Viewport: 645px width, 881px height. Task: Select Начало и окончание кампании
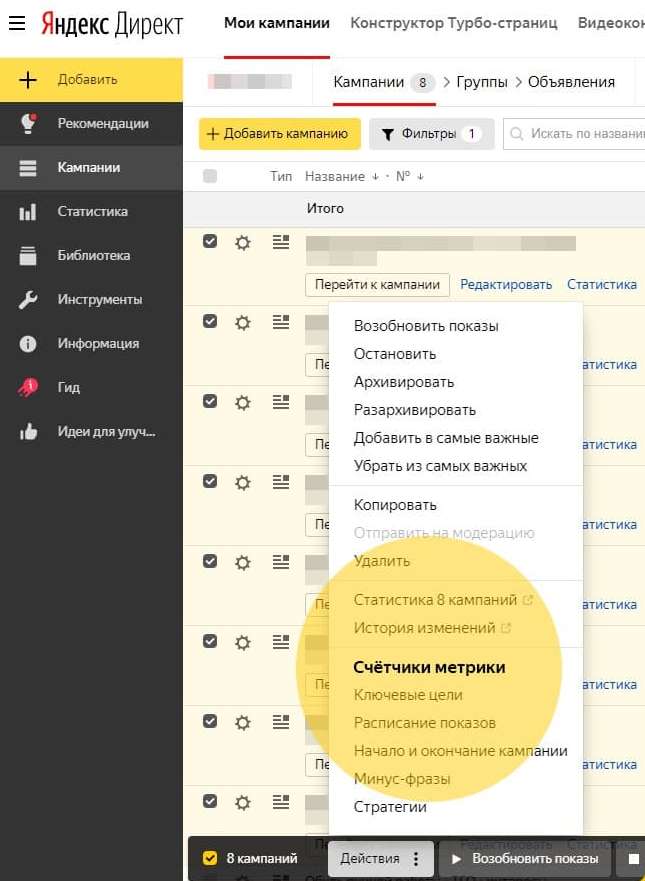click(461, 751)
